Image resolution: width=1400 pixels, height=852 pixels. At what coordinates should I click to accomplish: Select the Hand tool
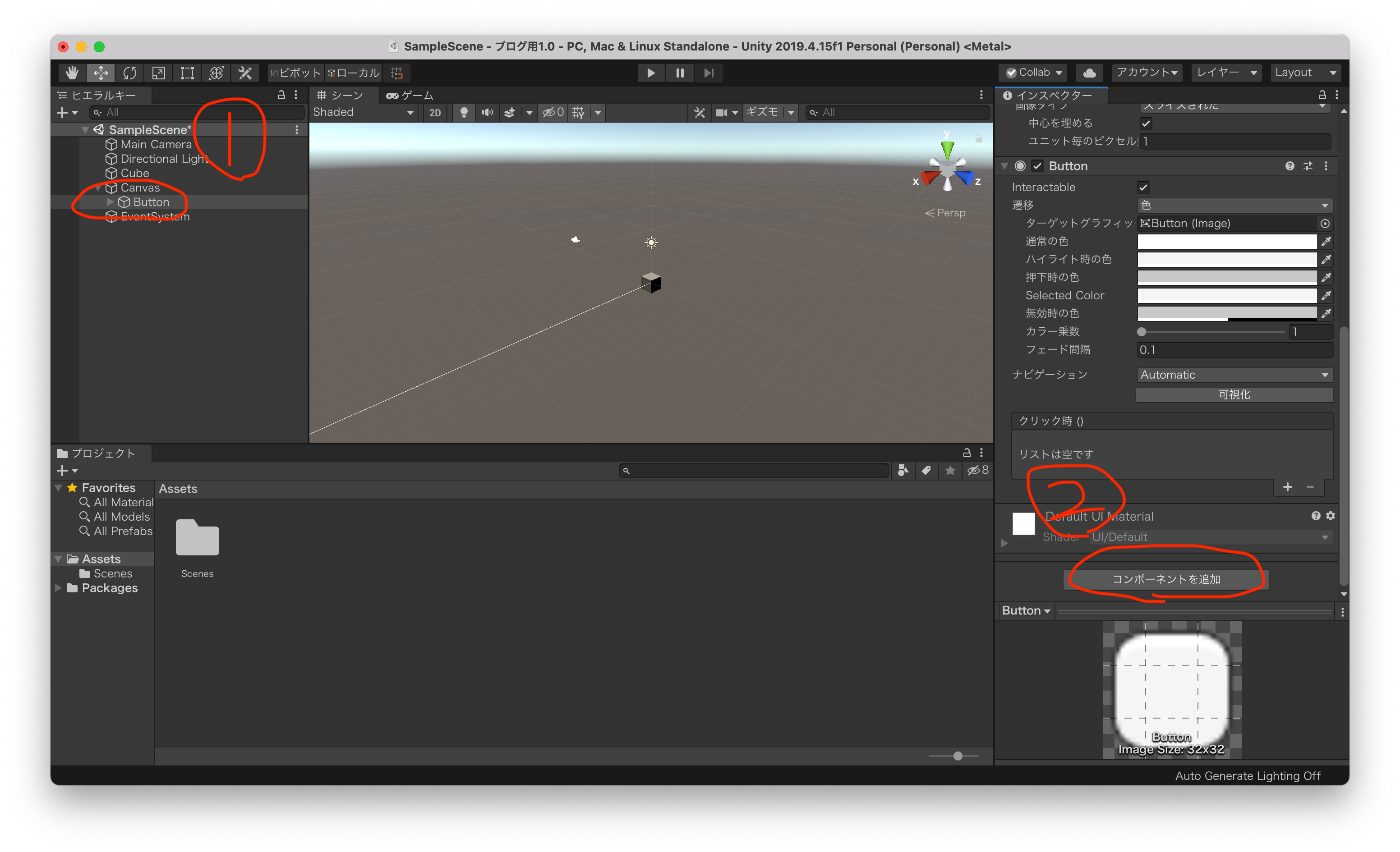click(x=72, y=73)
